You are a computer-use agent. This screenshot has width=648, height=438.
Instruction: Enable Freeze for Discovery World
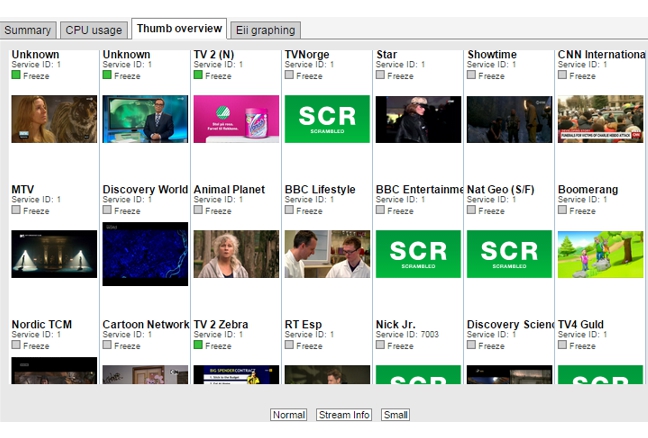[107, 209]
